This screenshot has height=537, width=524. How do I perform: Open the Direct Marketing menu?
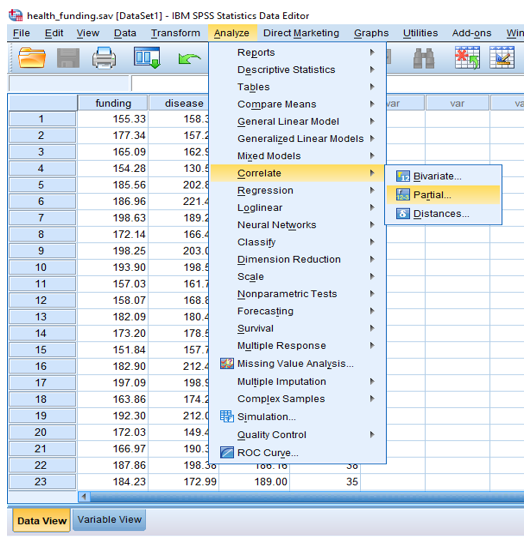301,33
